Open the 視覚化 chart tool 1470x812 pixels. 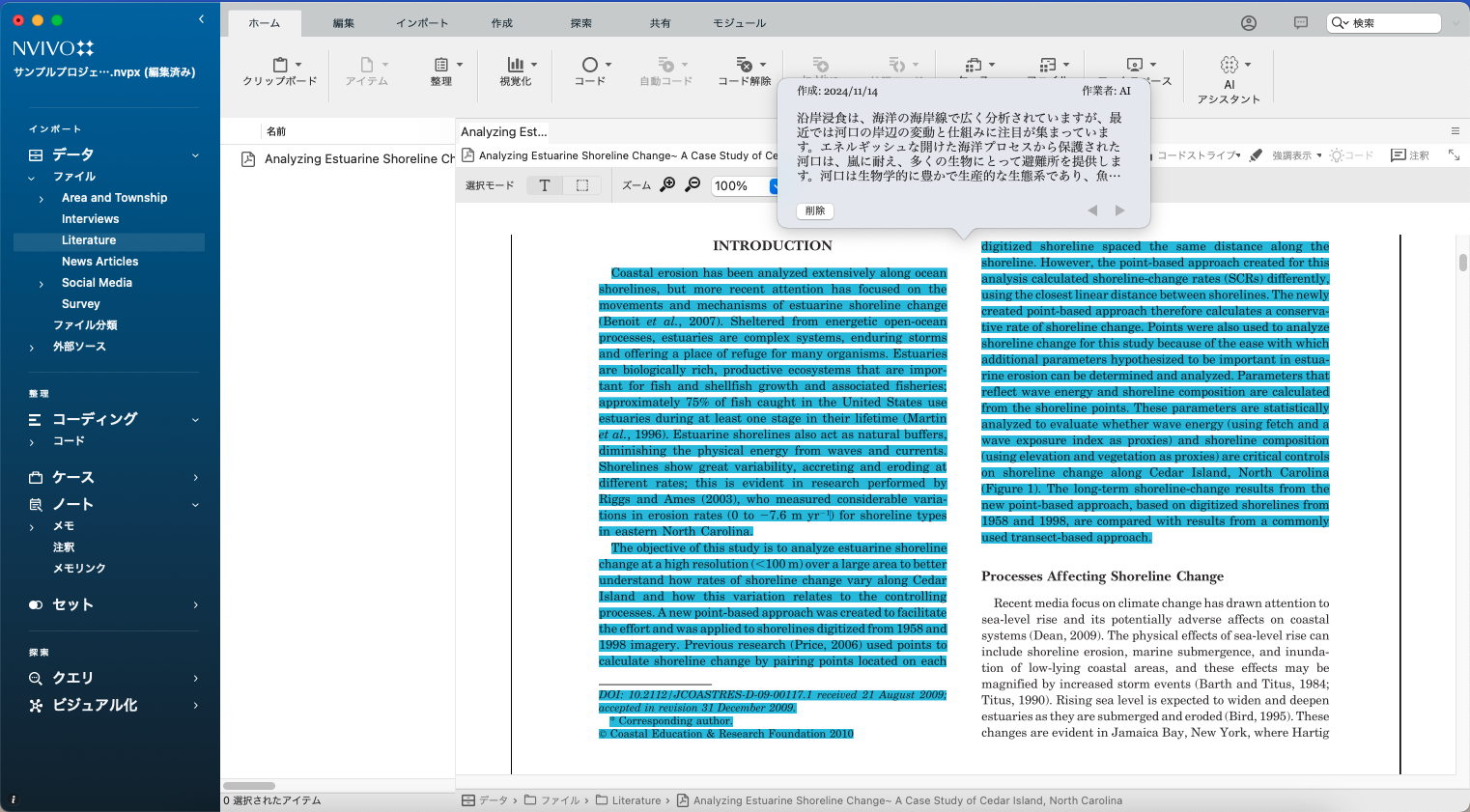(x=516, y=71)
